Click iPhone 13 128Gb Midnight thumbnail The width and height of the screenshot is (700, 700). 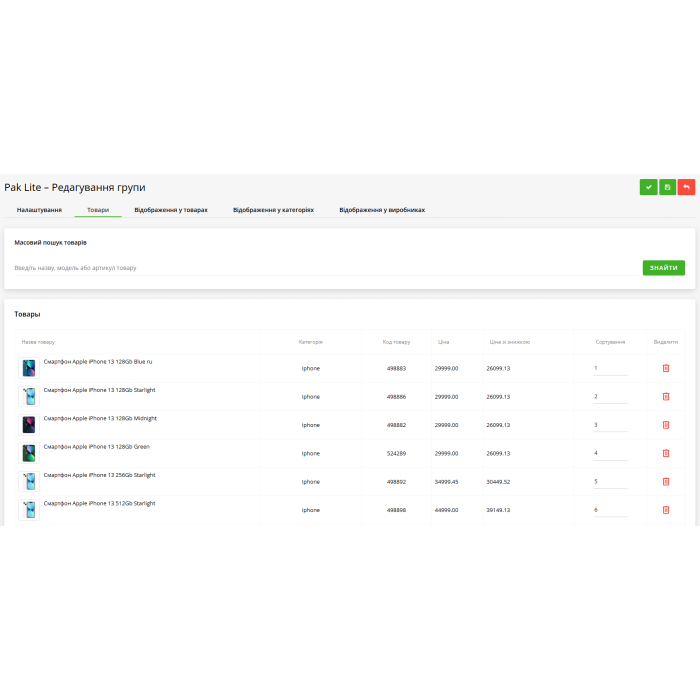[x=29, y=425]
